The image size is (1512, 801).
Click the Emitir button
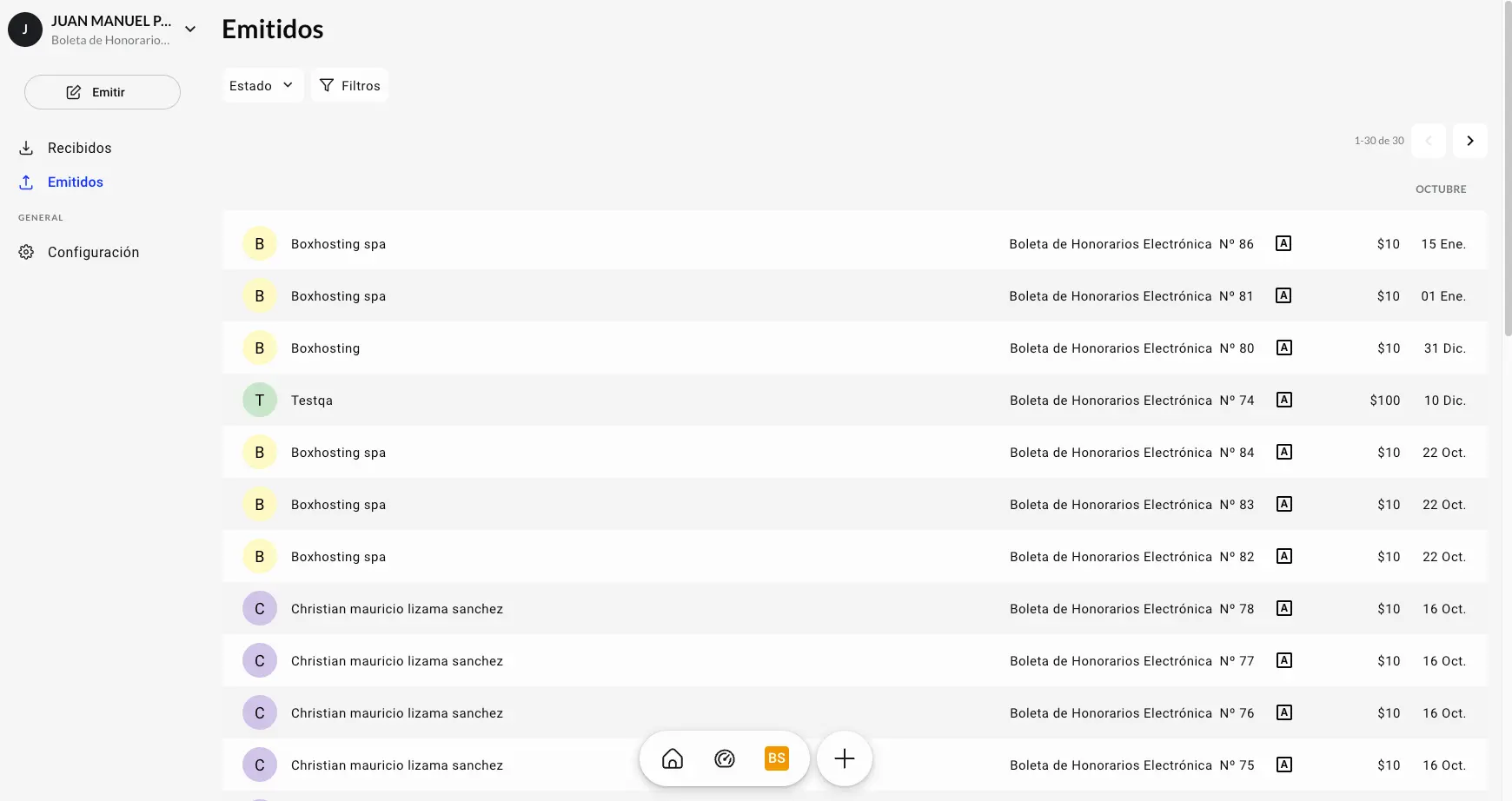102,92
